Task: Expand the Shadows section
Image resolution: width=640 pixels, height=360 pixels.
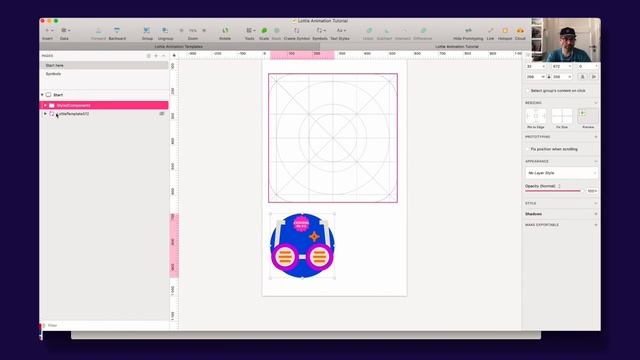Action: pos(596,214)
